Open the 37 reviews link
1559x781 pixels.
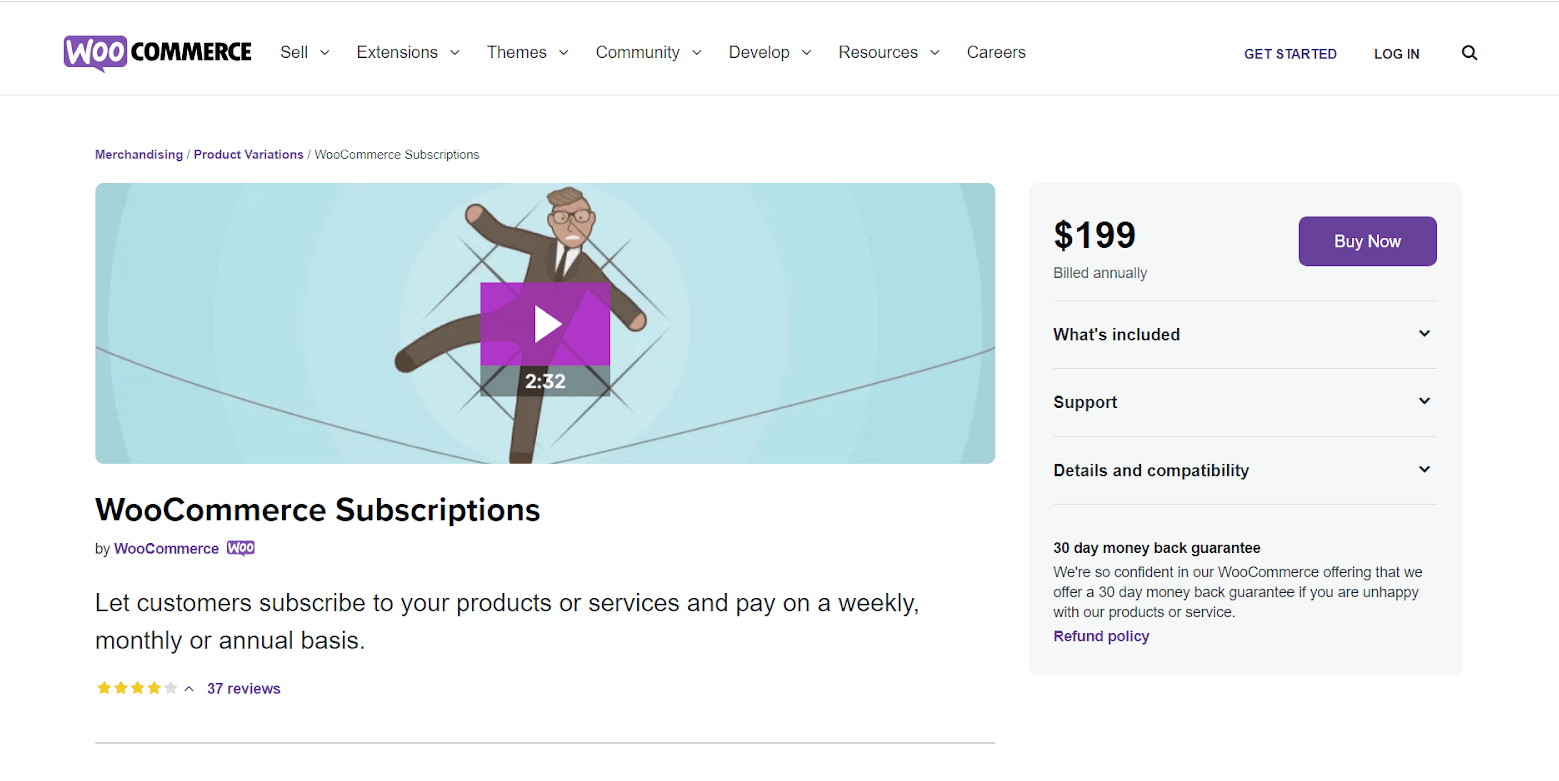click(243, 688)
